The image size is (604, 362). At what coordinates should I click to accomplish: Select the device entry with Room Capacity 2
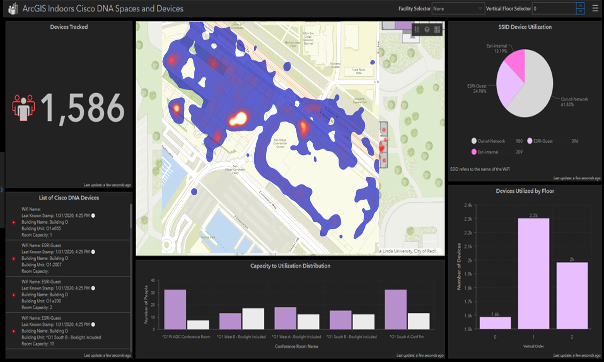(68, 295)
